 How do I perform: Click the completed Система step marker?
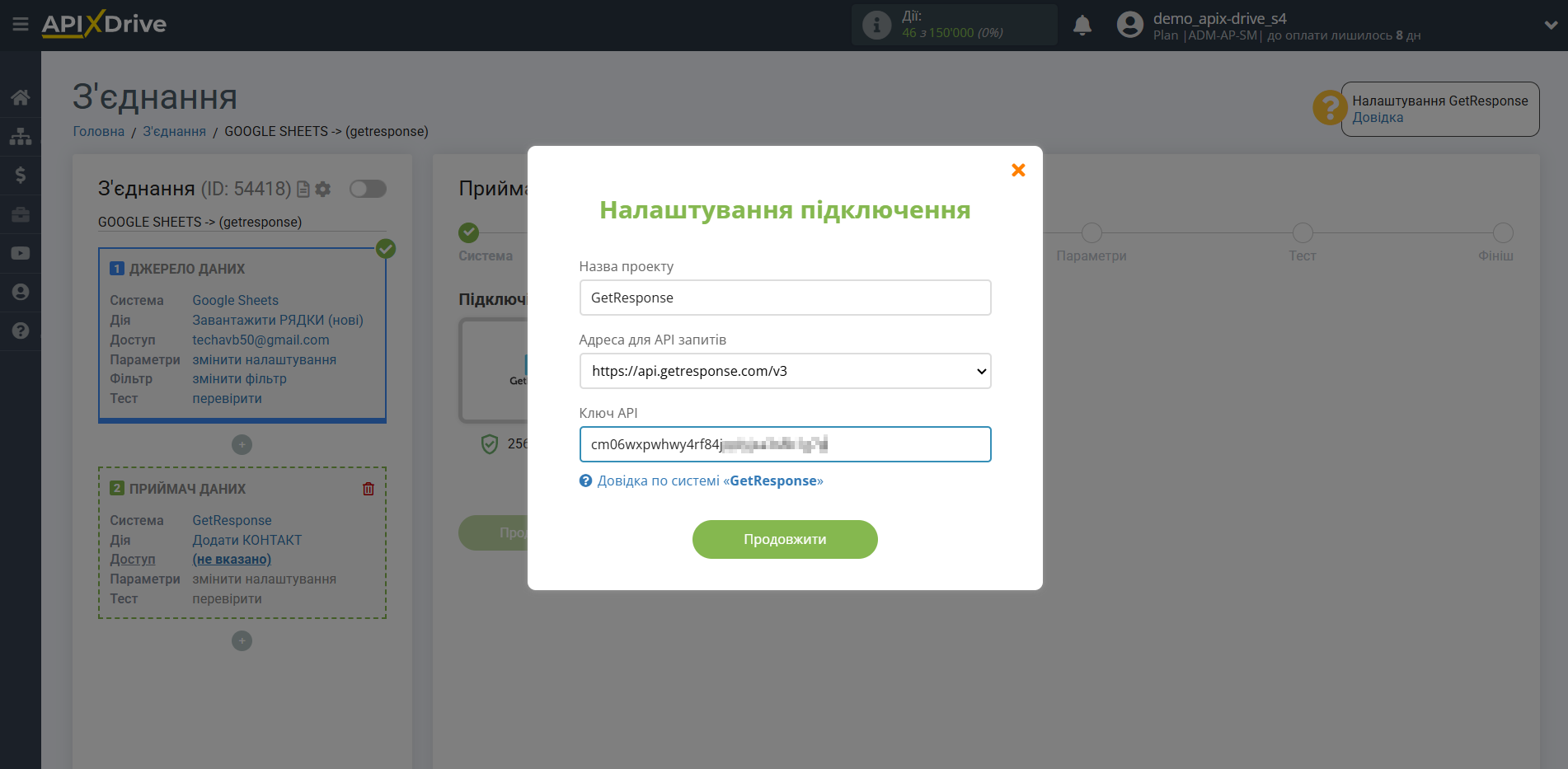coord(468,232)
